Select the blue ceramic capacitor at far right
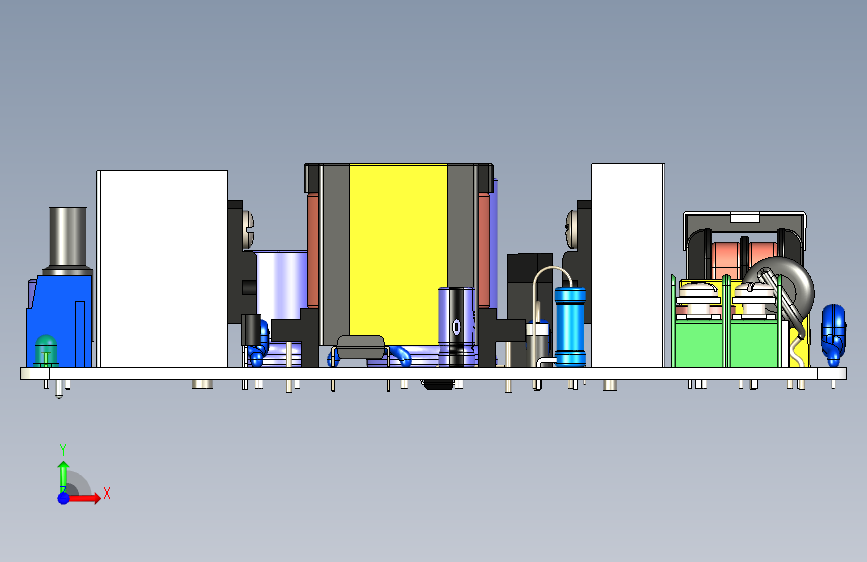 pos(833,334)
